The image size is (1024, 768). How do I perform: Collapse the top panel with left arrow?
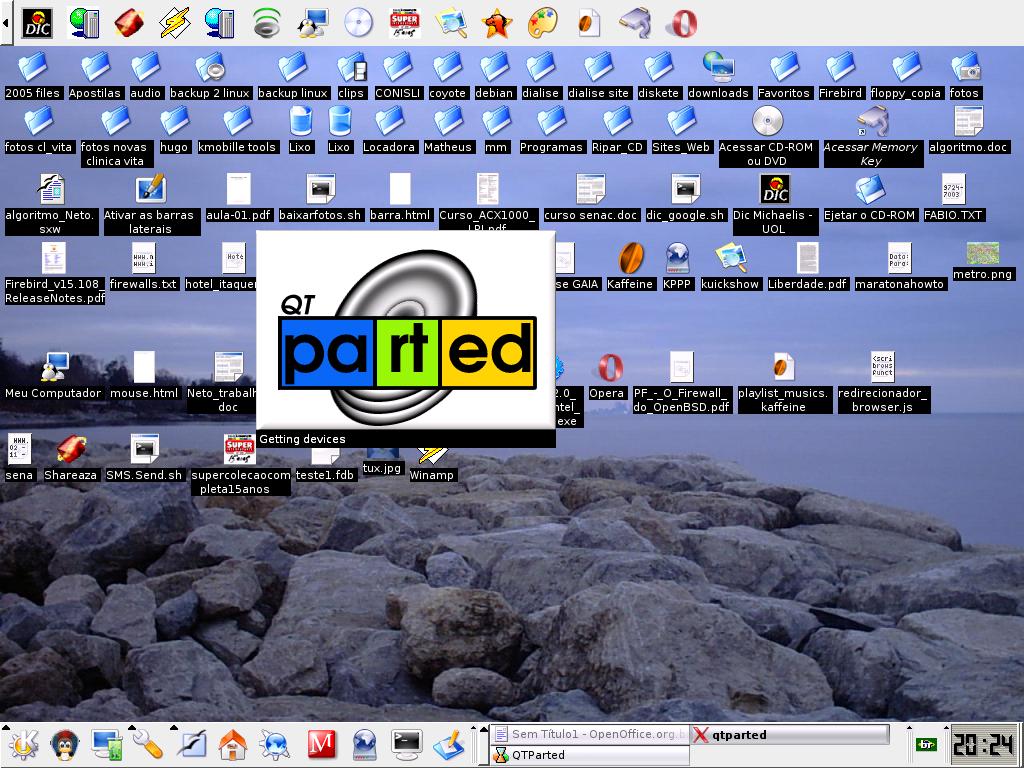[x=6, y=23]
